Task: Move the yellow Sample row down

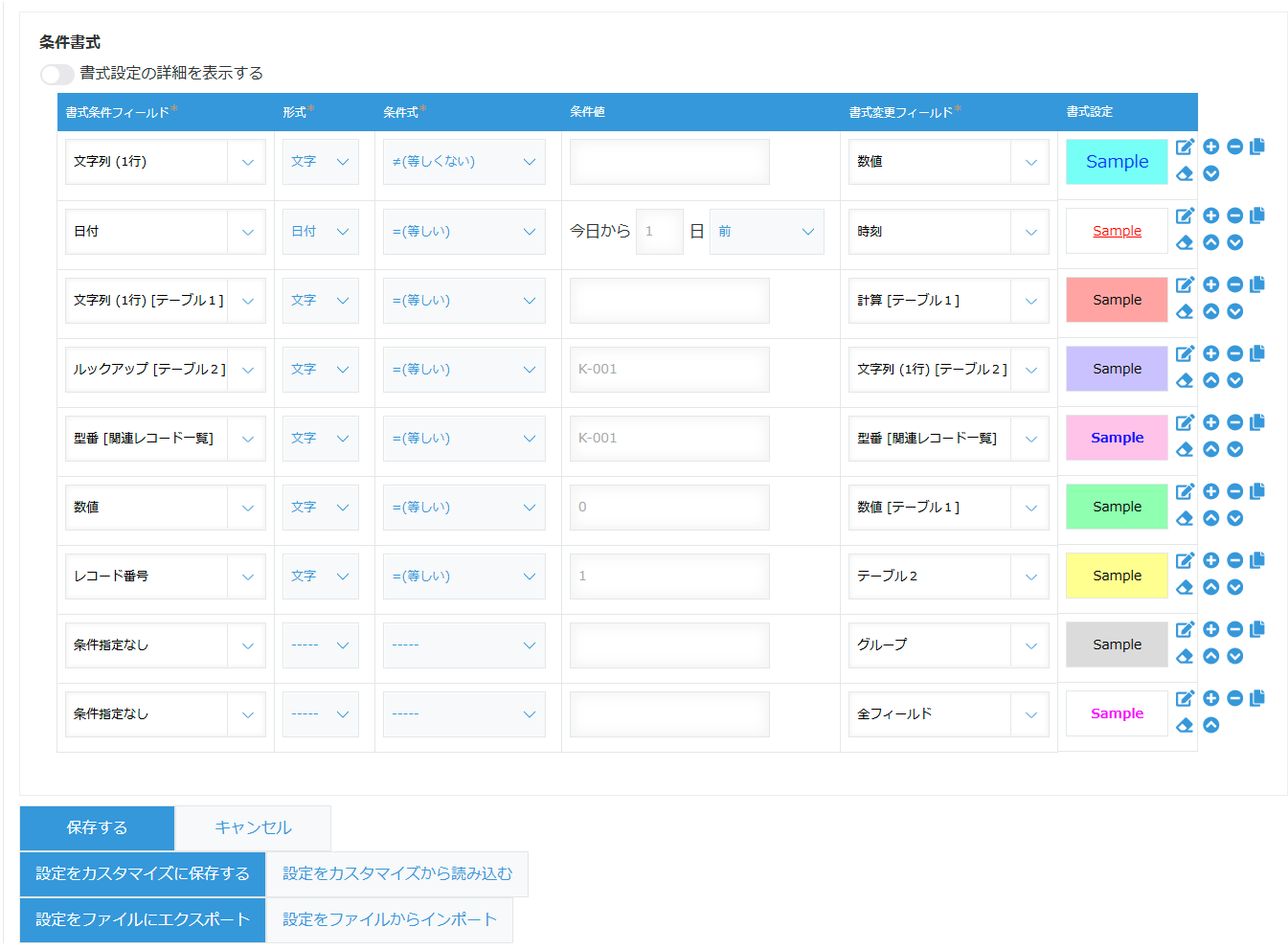Action: click(x=1234, y=587)
